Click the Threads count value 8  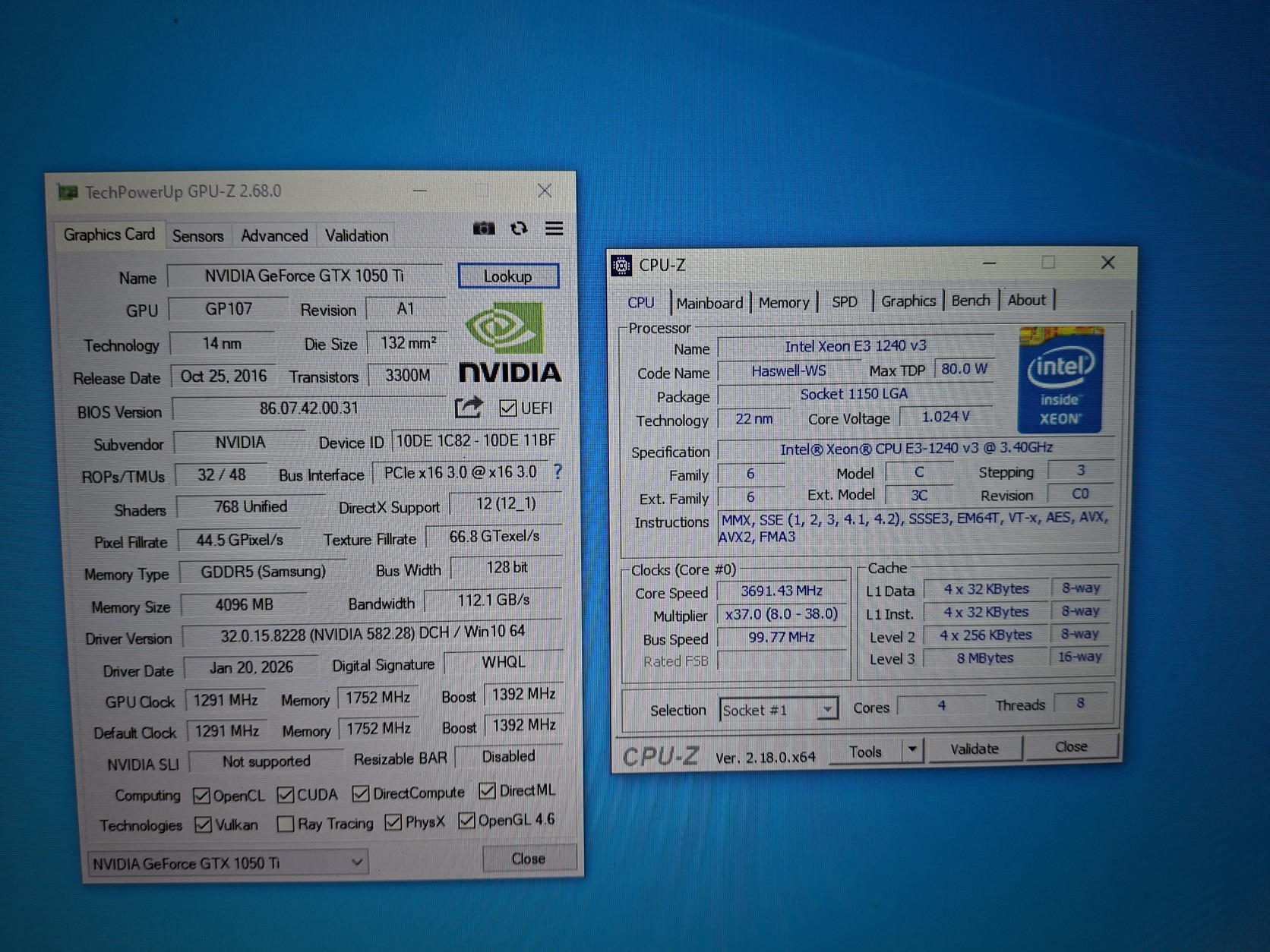point(1080,703)
